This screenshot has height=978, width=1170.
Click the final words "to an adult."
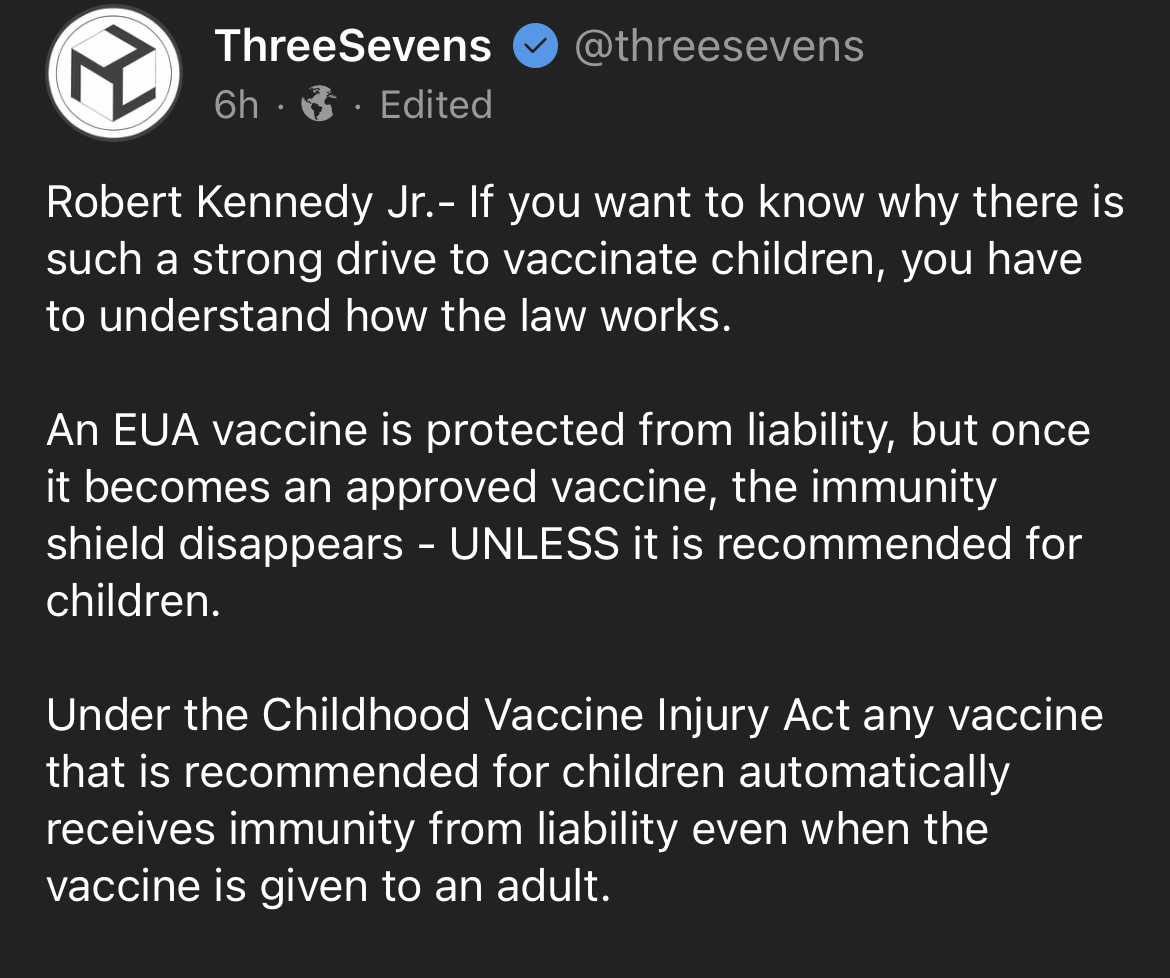(x=496, y=885)
